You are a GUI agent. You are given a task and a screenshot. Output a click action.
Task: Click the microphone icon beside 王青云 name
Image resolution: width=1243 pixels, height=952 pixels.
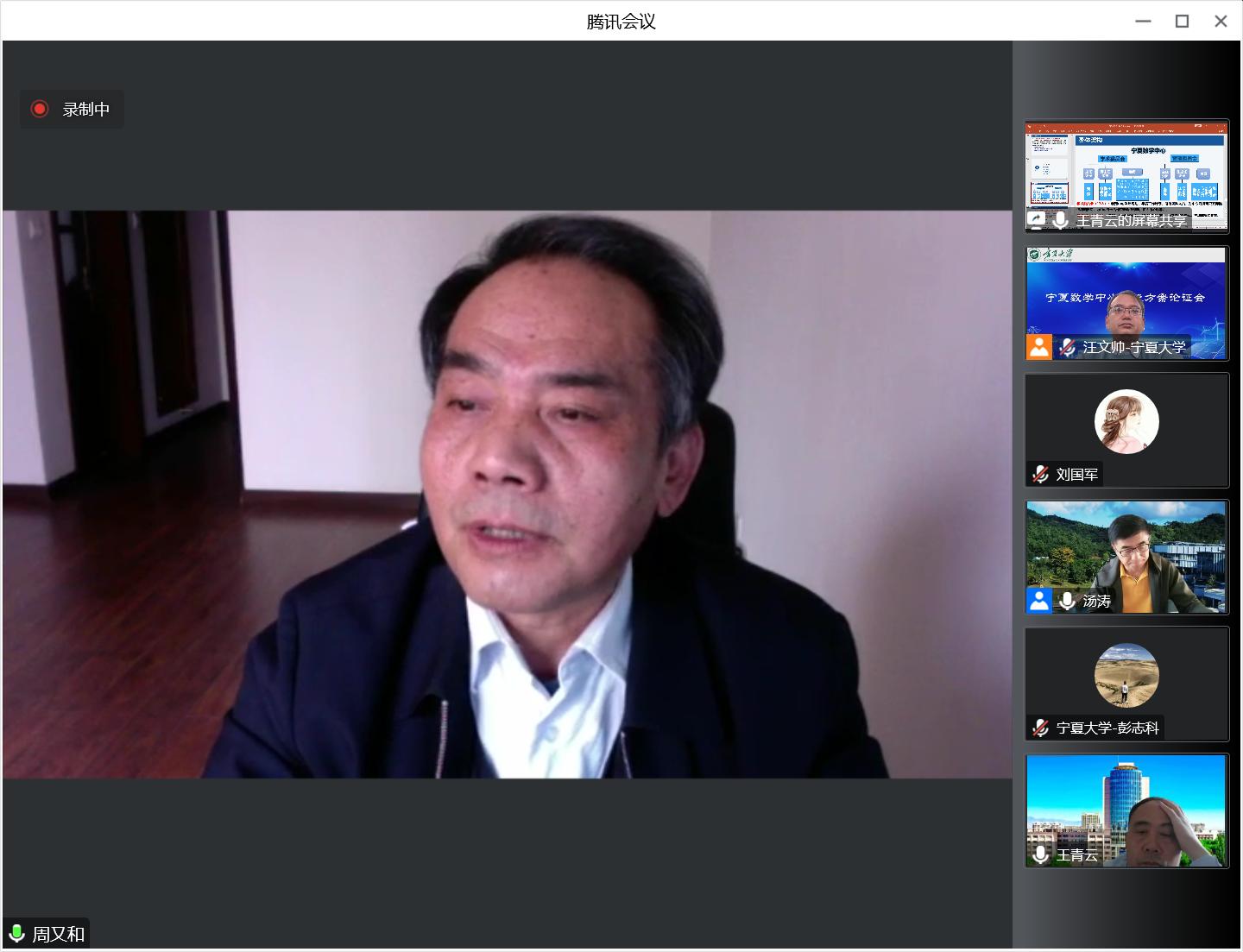1040,854
